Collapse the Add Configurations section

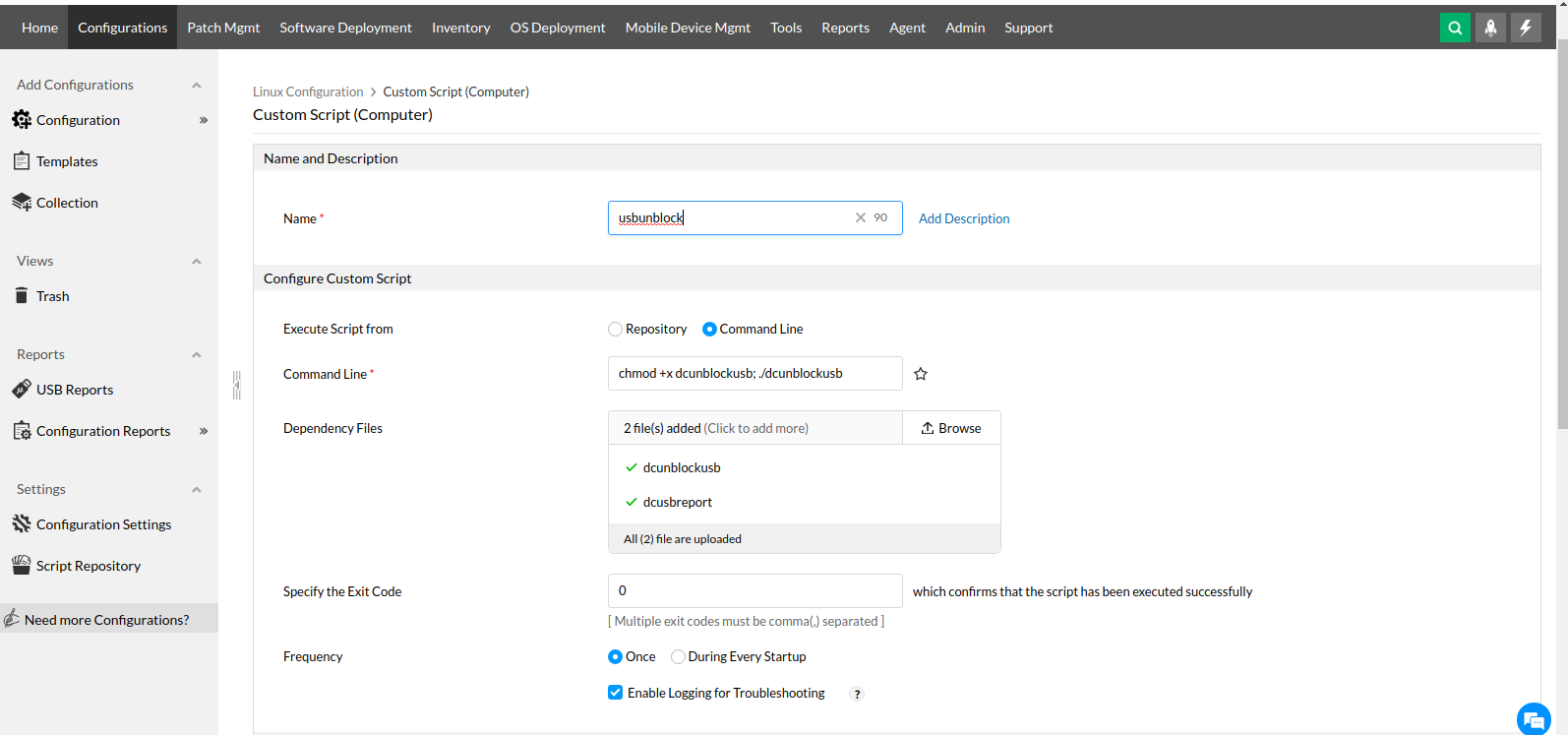(x=197, y=86)
